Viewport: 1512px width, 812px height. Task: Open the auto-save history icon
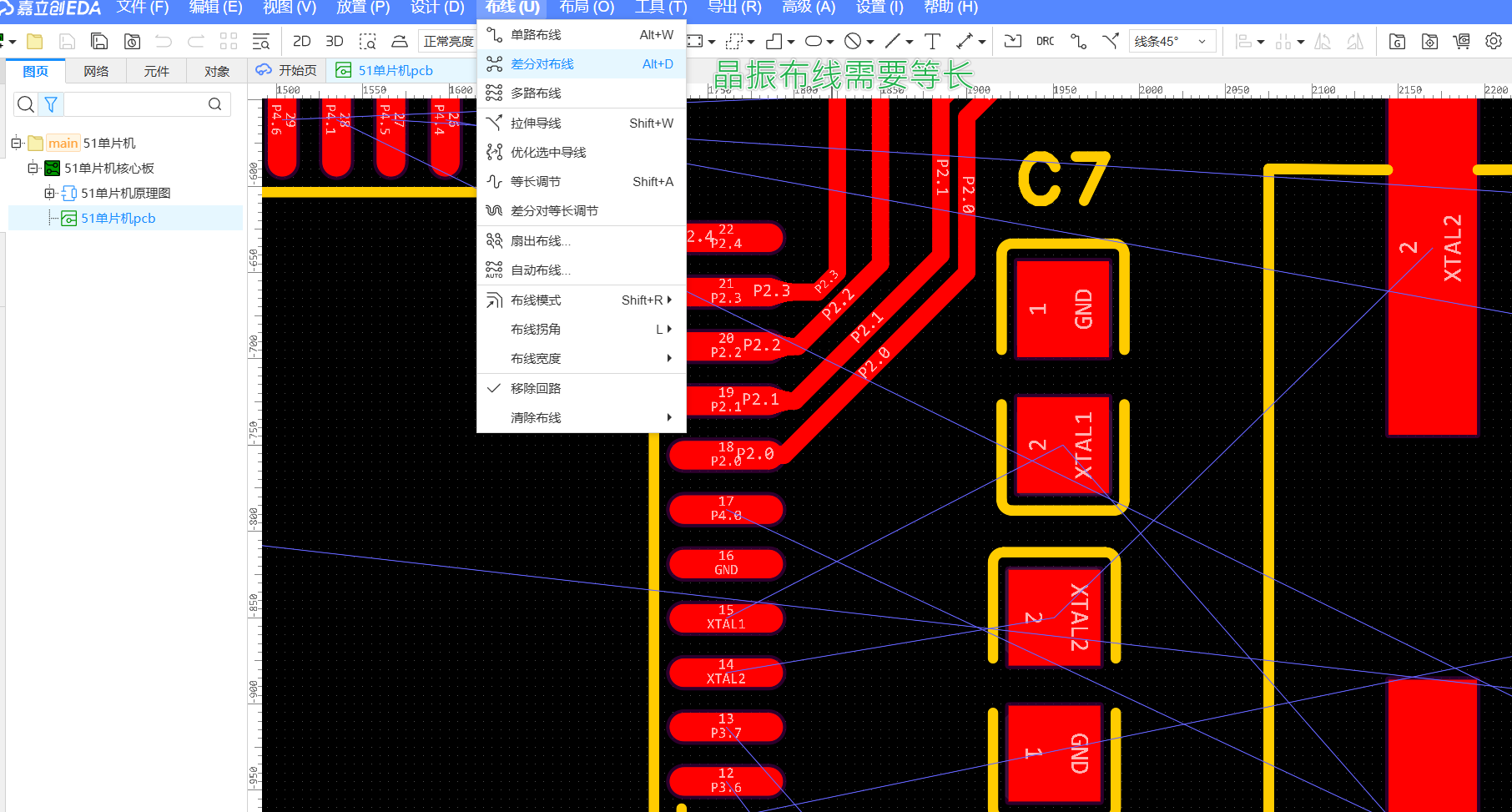[132, 41]
